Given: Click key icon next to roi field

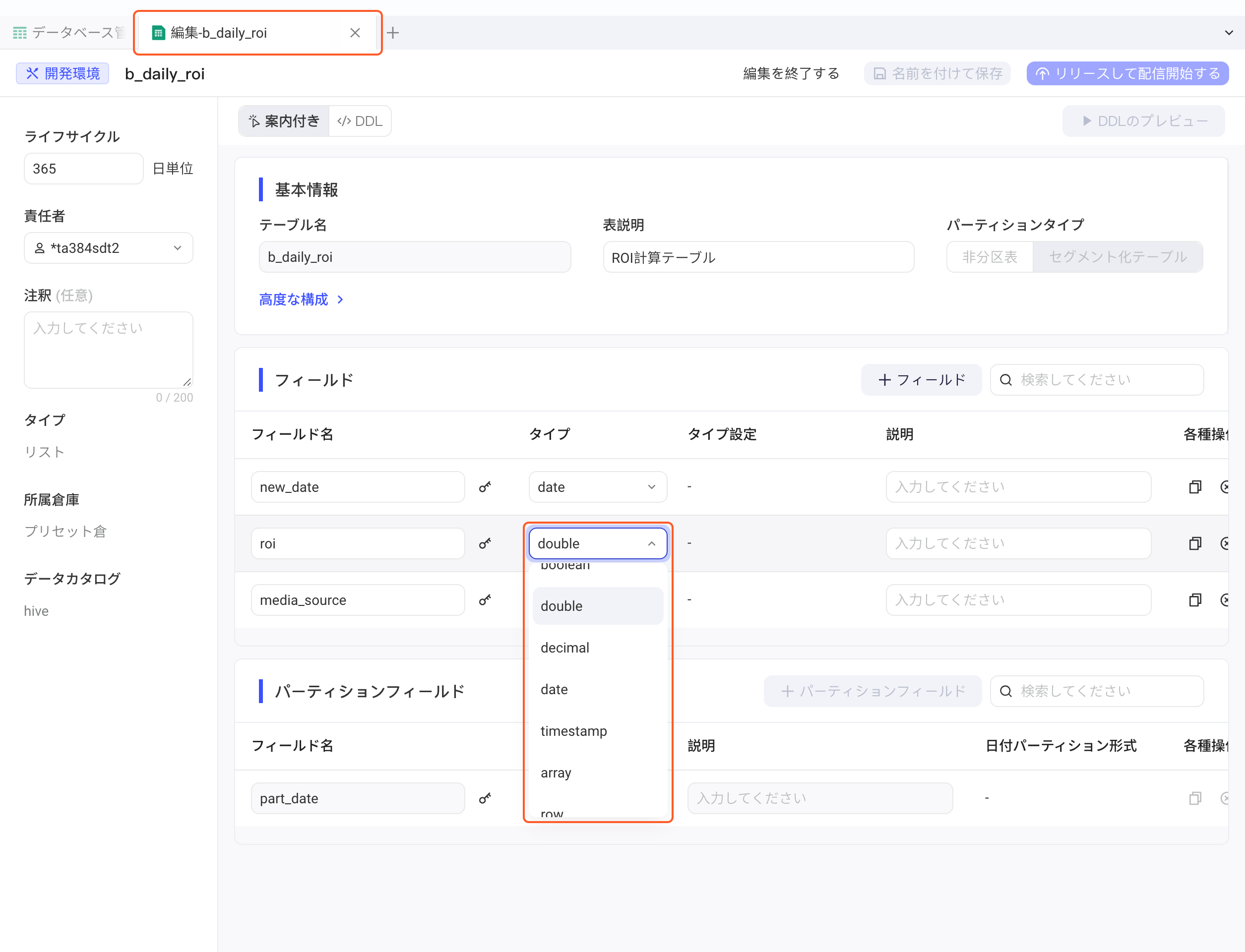Looking at the screenshot, I should tap(485, 543).
